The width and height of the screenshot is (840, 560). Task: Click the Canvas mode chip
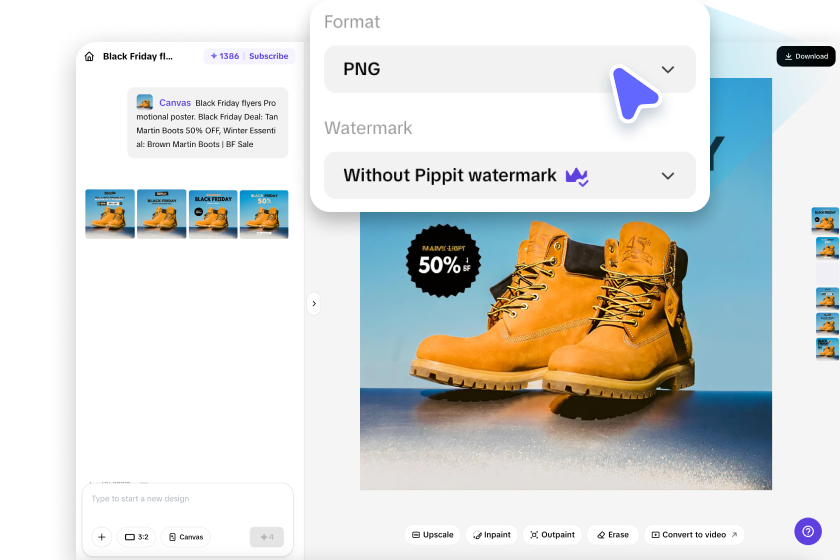point(185,537)
